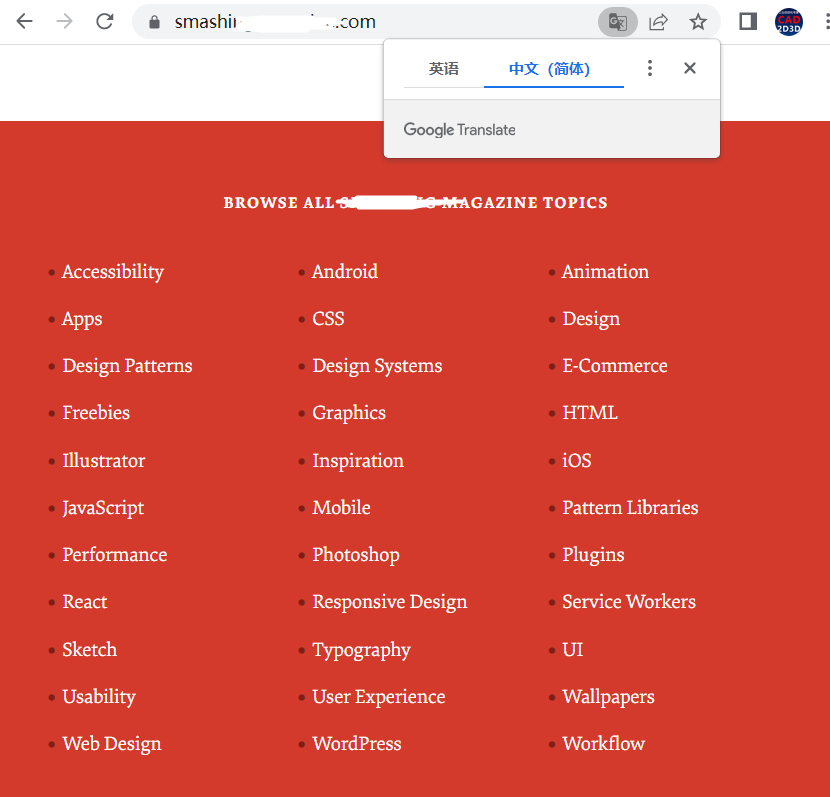The height and width of the screenshot is (797, 830).
Task: Visit the HTML topic
Action: pos(590,413)
